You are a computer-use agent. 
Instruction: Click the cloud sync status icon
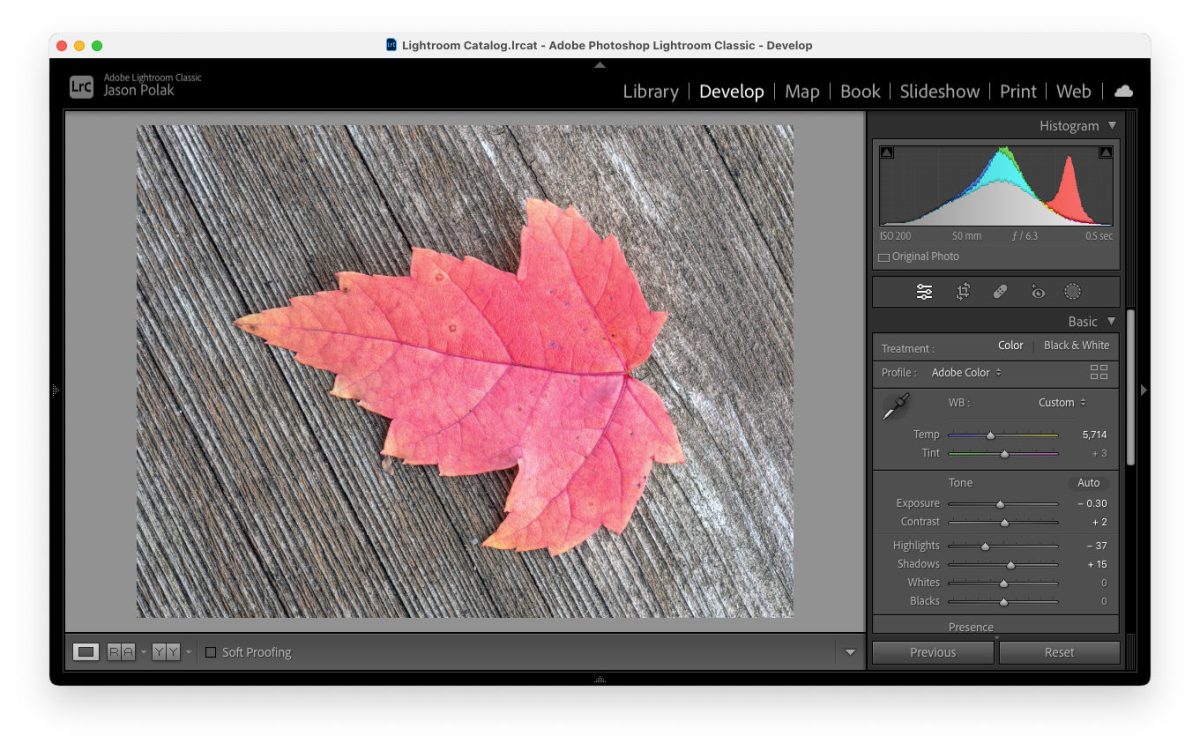click(x=1123, y=91)
